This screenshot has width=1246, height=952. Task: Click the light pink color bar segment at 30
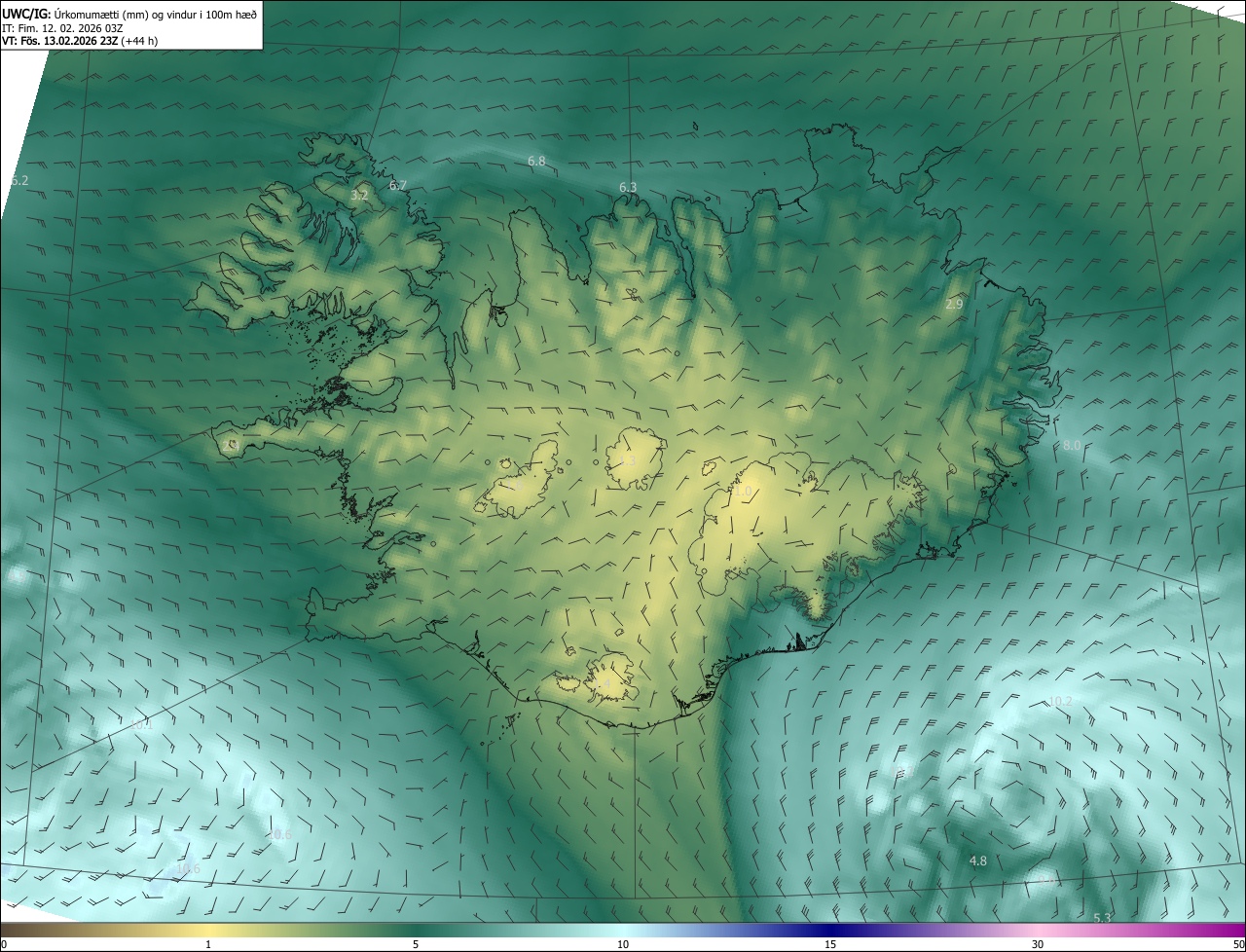point(1038,930)
